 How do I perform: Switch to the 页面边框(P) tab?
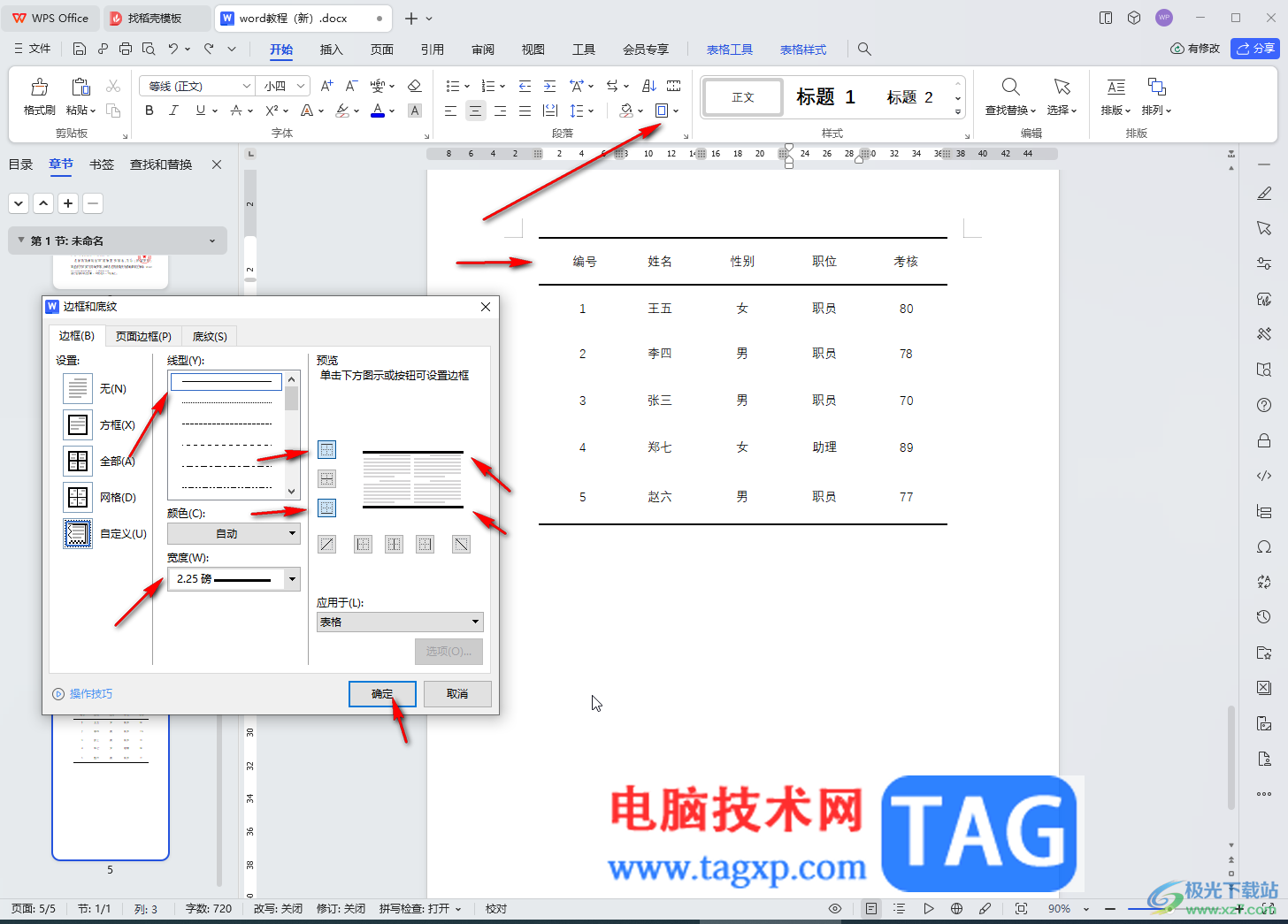[x=143, y=336]
